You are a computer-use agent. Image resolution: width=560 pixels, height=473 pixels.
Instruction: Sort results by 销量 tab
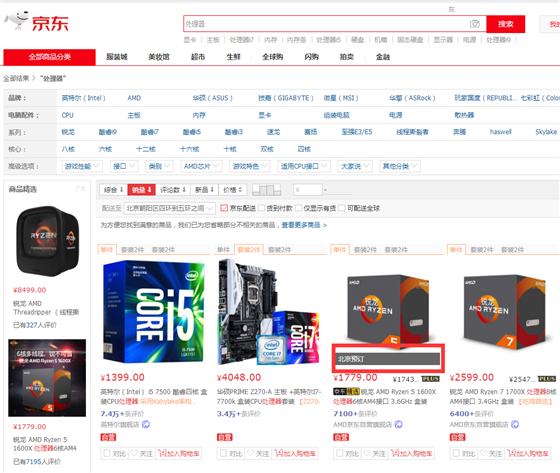[x=141, y=190]
